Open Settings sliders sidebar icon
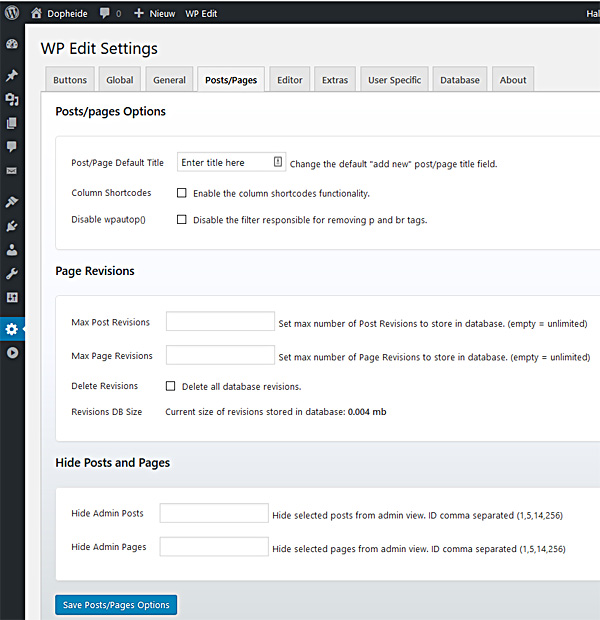 12,297
